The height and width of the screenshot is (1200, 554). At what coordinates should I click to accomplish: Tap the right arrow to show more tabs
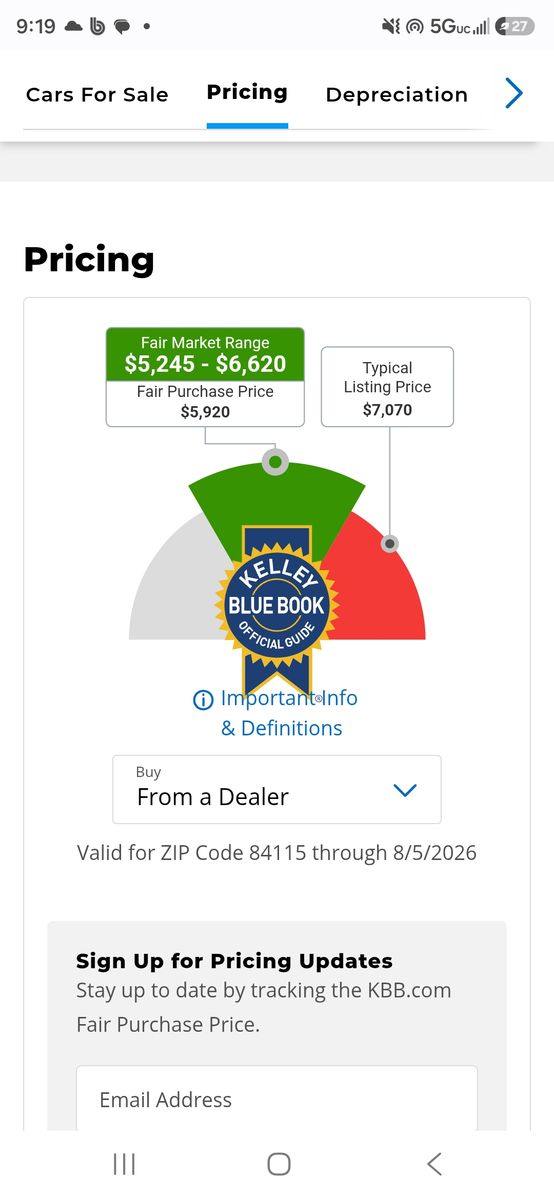514,94
